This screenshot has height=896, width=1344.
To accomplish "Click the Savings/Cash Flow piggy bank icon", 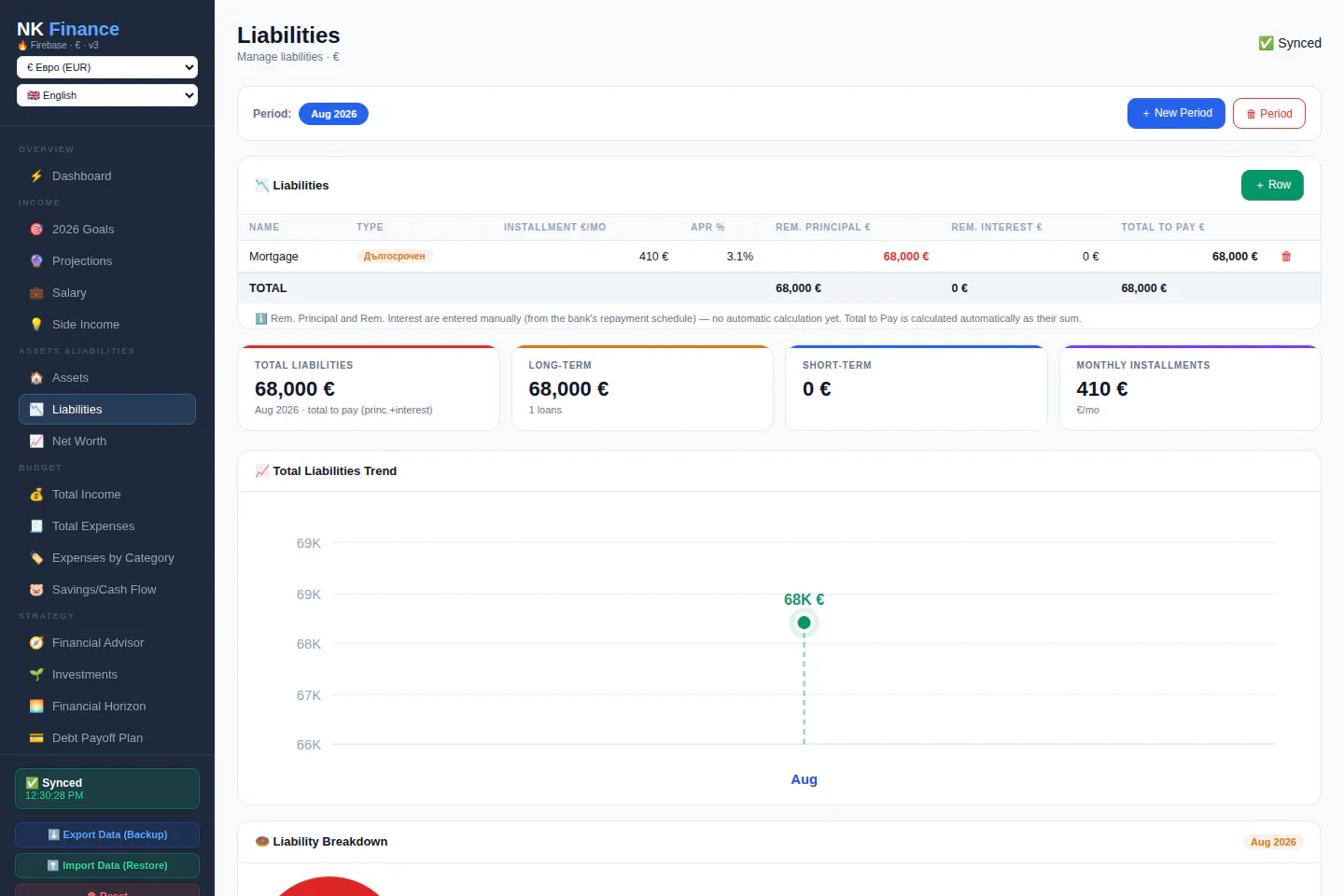I will 36,590.
